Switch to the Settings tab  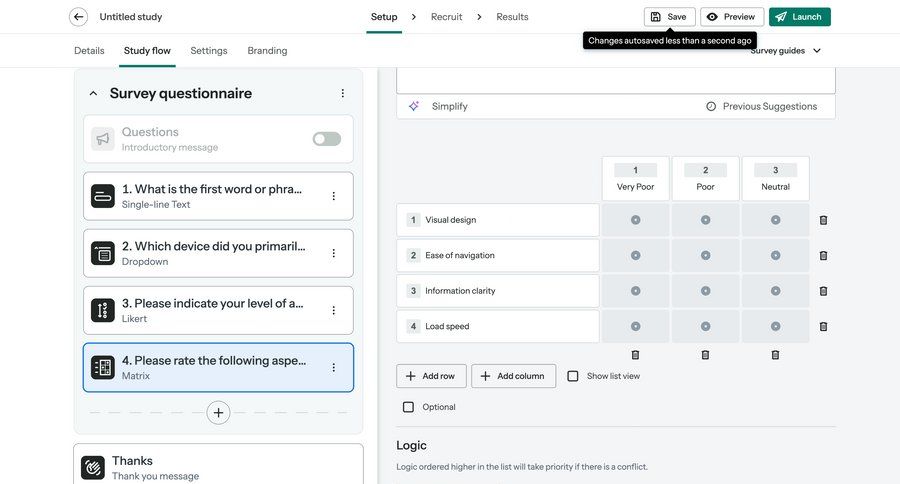209,51
